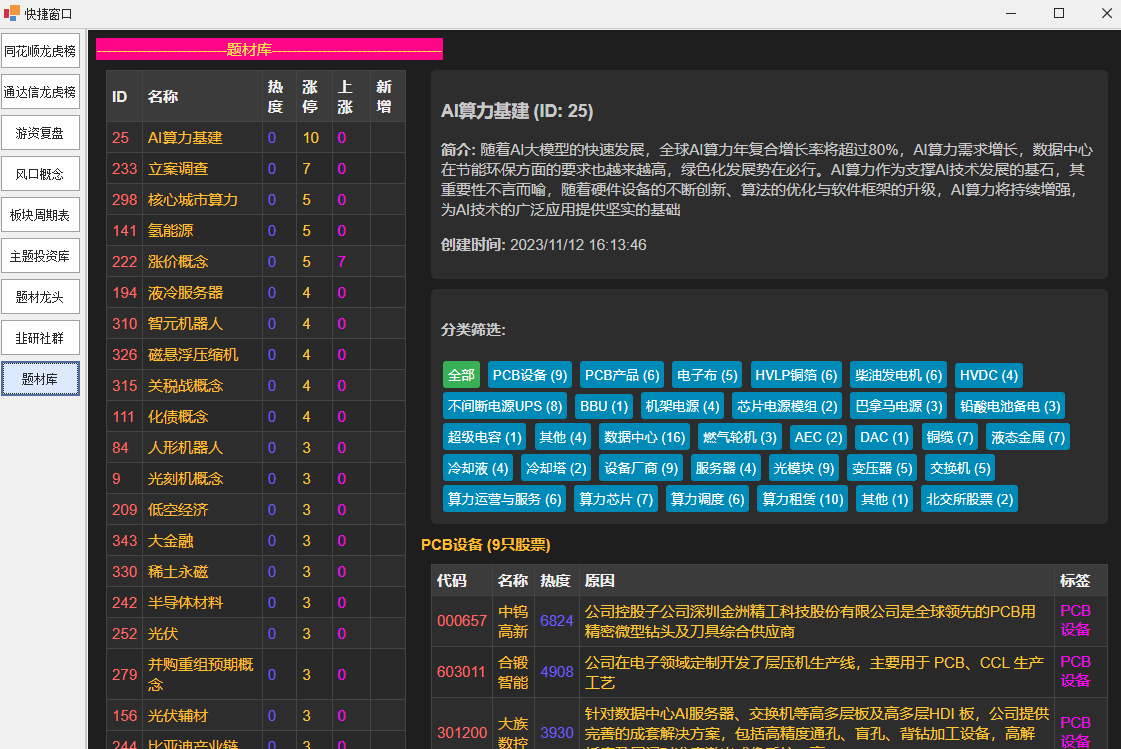Screen dimensions: 1121x749
Task: Apply the 液态金属 (7) filter
Action: (1027, 437)
